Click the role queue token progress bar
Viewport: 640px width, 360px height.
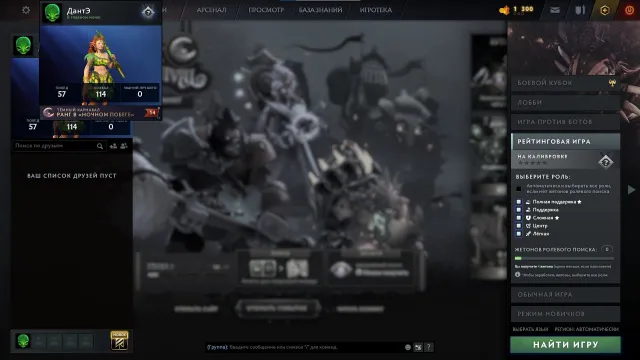tap(564, 258)
